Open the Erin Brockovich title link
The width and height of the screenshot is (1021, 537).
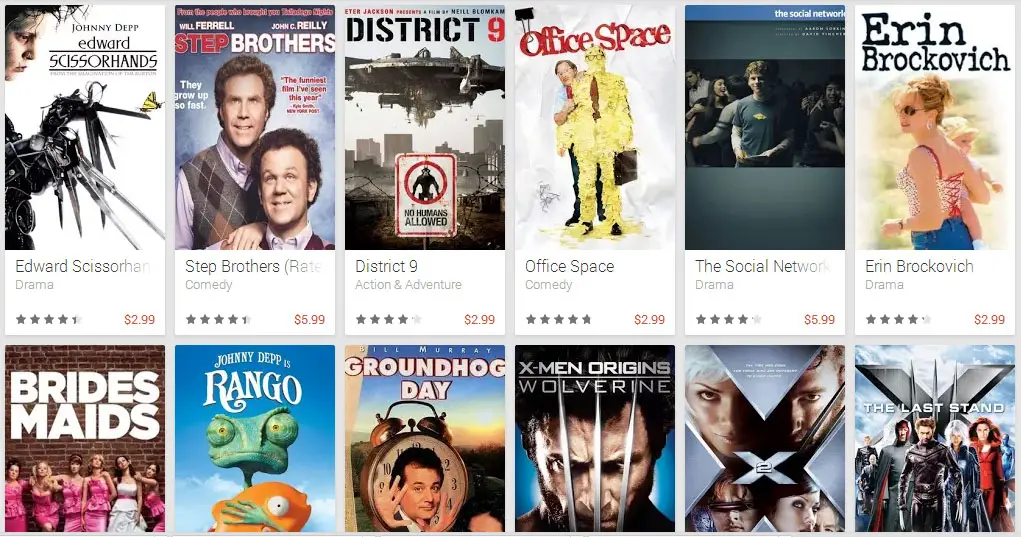click(919, 266)
